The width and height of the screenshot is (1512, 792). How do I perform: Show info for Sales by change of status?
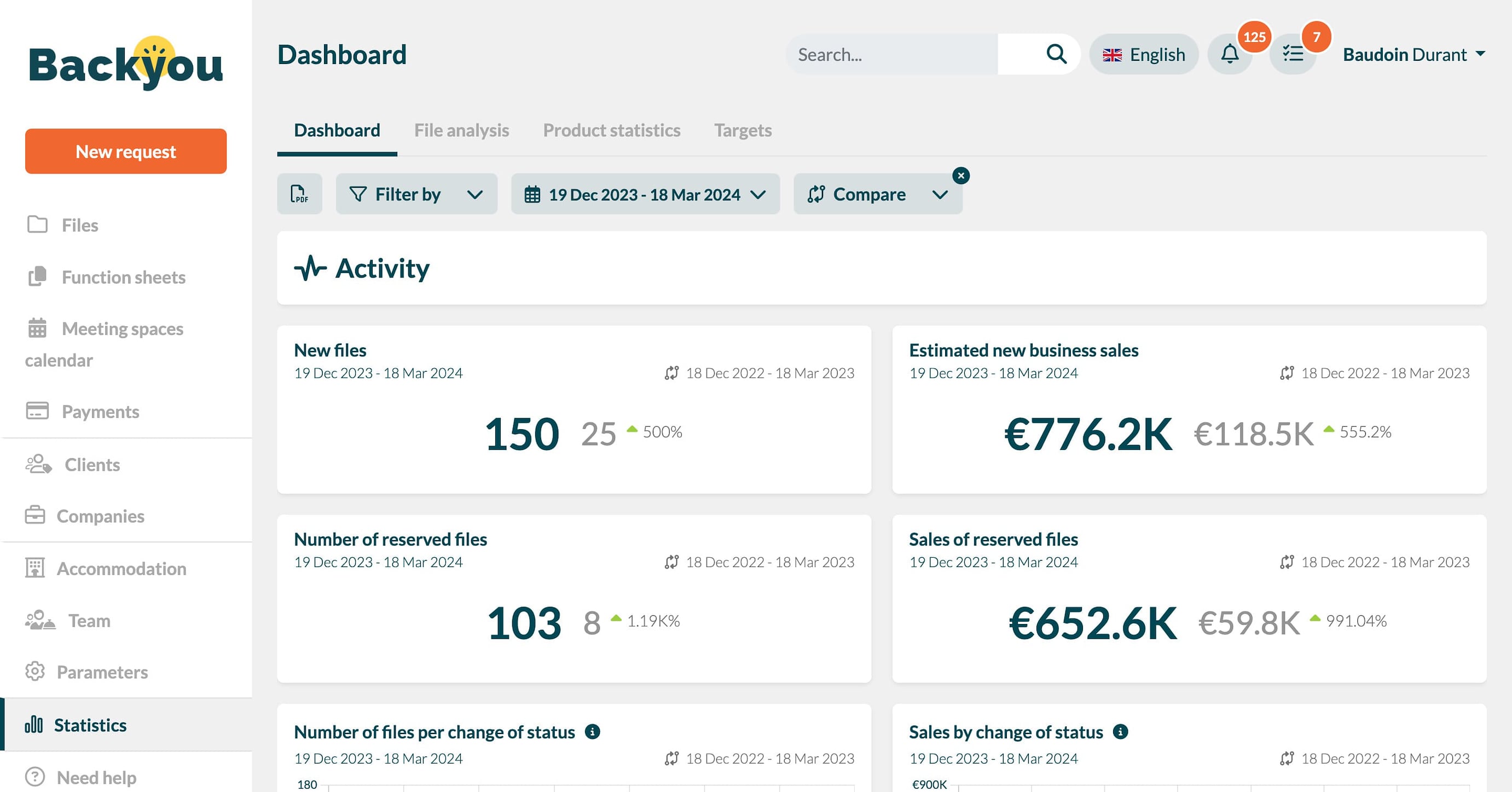[x=1120, y=732]
